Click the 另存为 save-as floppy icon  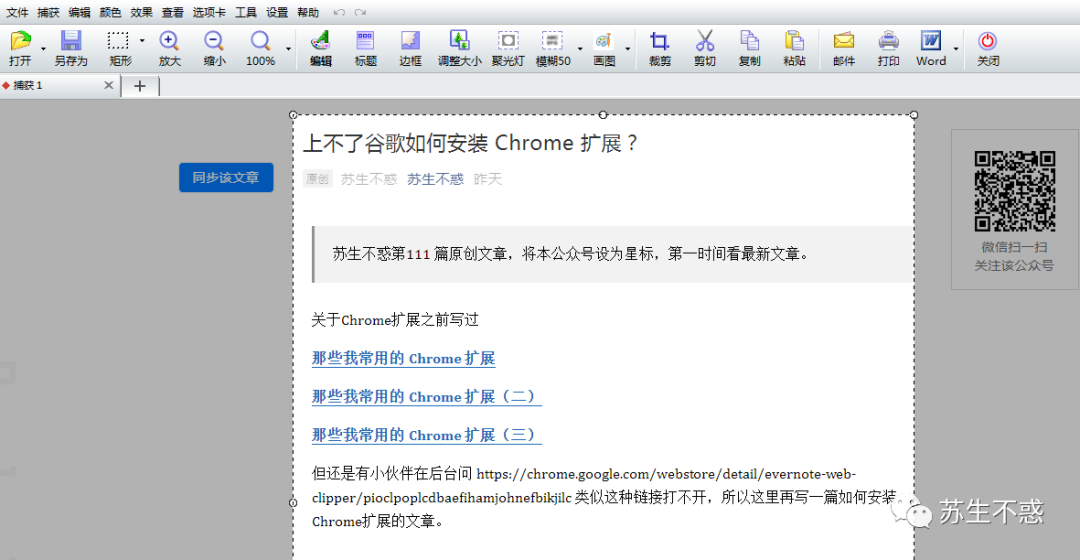pyautogui.click(x=71, y=41)
